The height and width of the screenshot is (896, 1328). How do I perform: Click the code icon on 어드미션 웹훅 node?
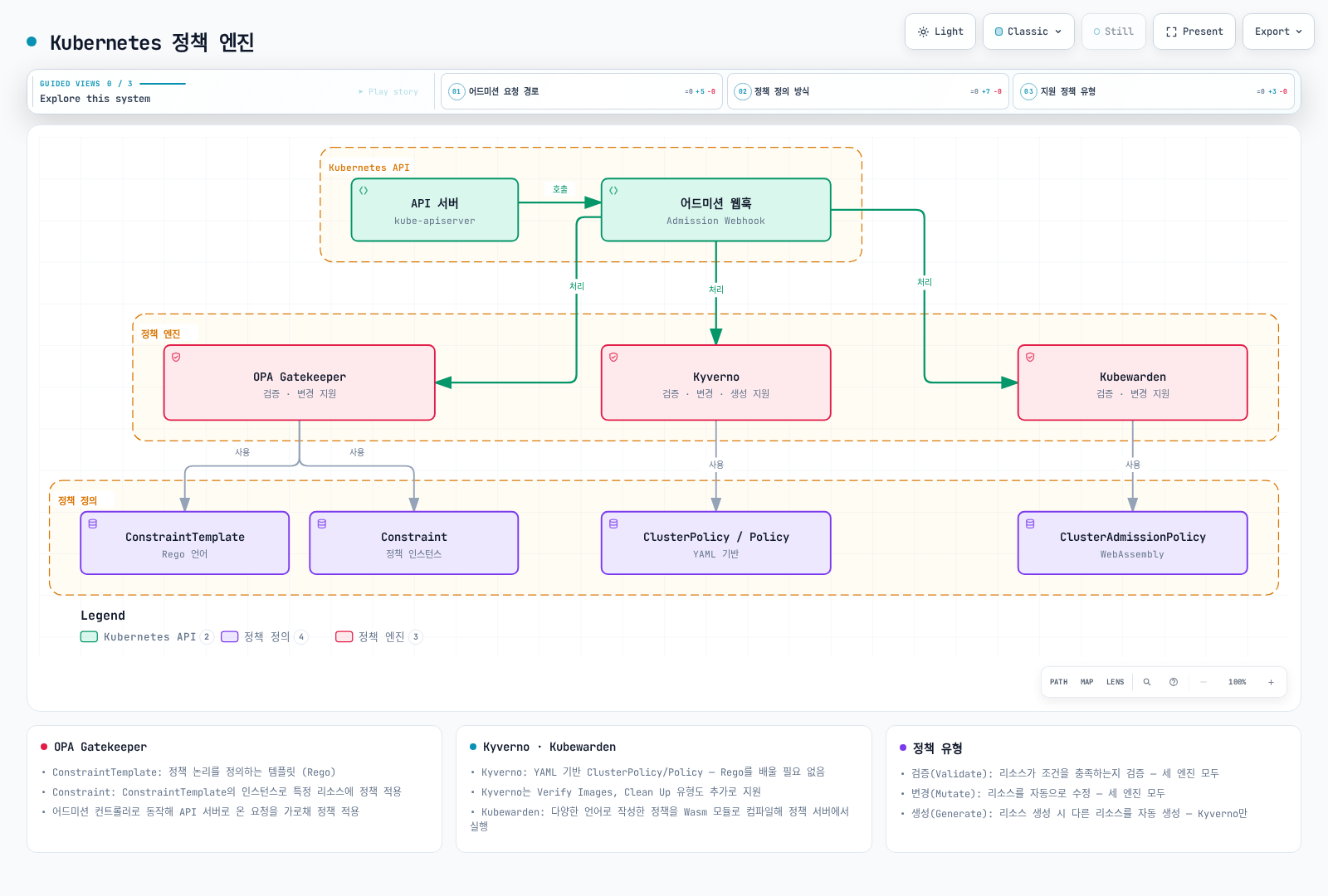(x=613, y=191)
